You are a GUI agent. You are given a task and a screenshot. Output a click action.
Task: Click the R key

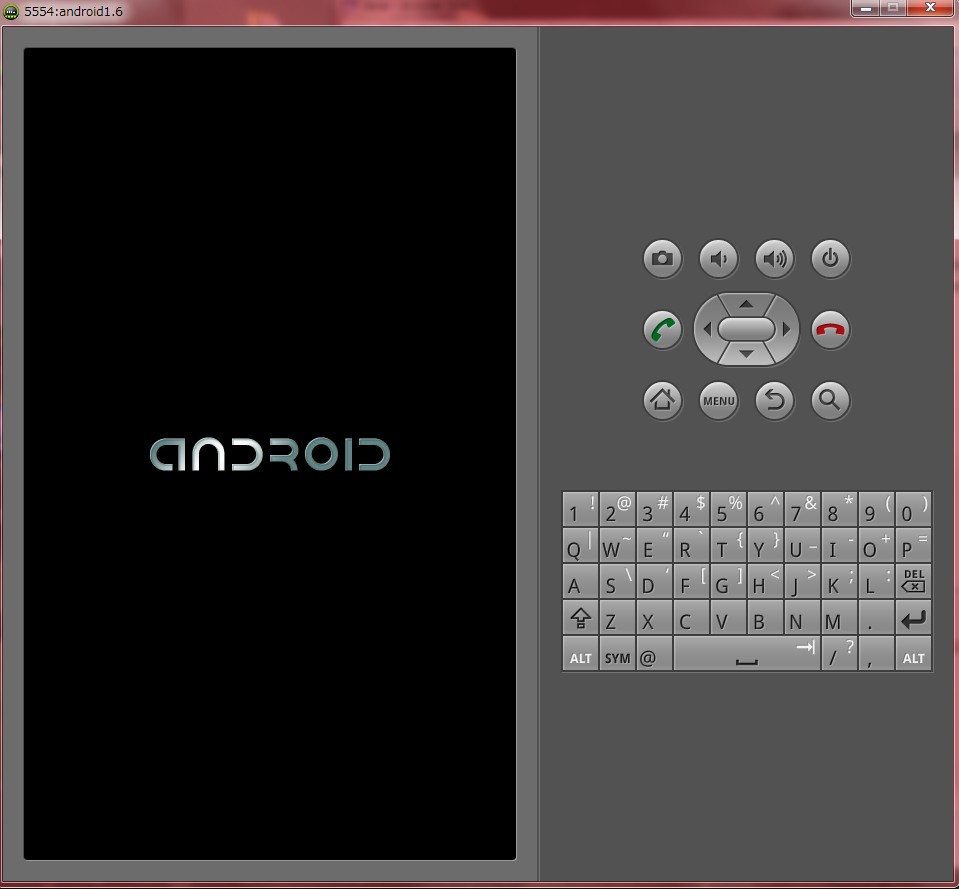[691, 545]
